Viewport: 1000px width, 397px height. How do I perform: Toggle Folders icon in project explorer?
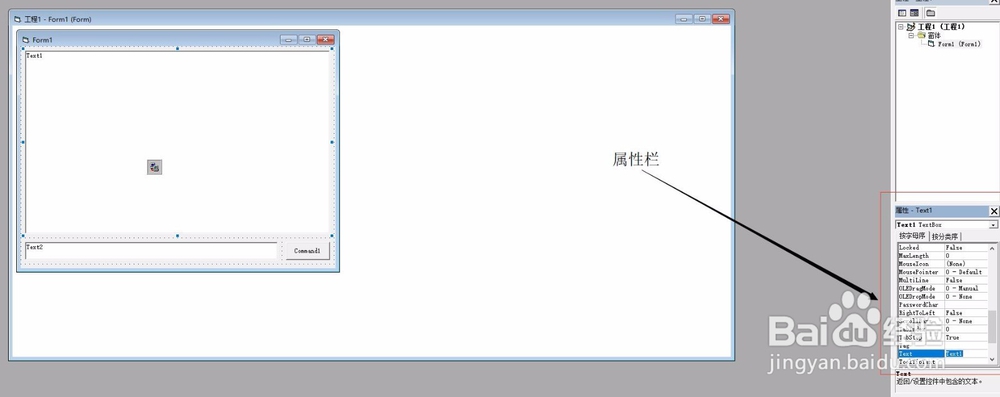click(930, 13)
